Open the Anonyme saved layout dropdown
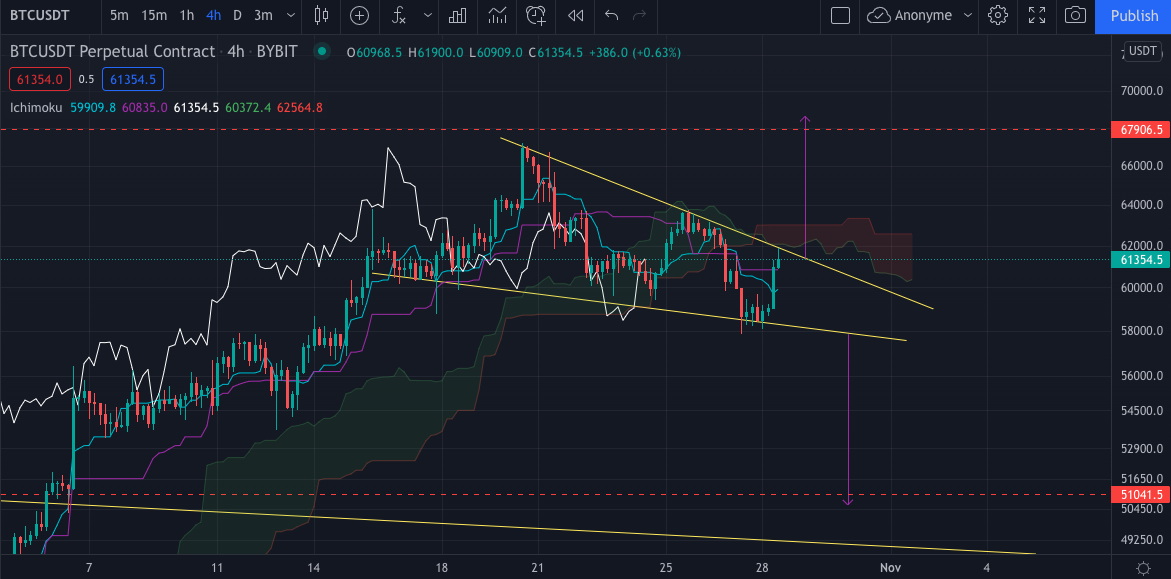1171x579 pixels. [966, 15]
